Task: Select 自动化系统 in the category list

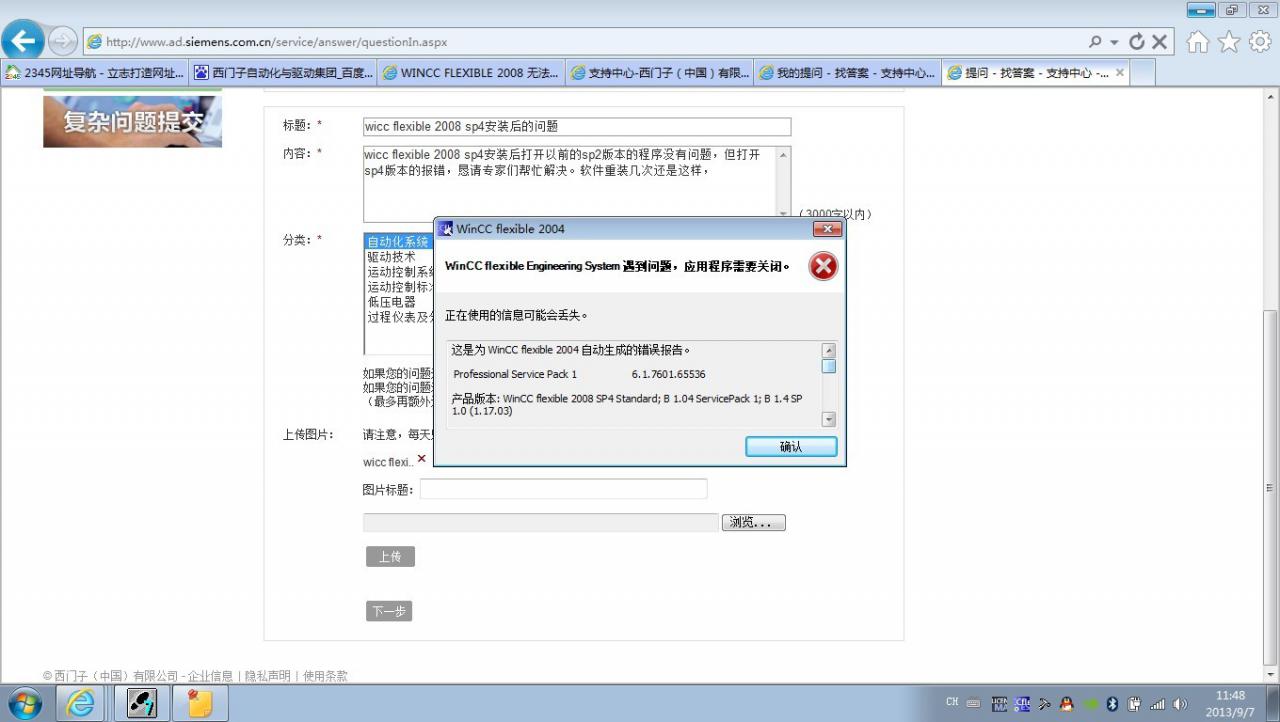Action: click(398, 242)
